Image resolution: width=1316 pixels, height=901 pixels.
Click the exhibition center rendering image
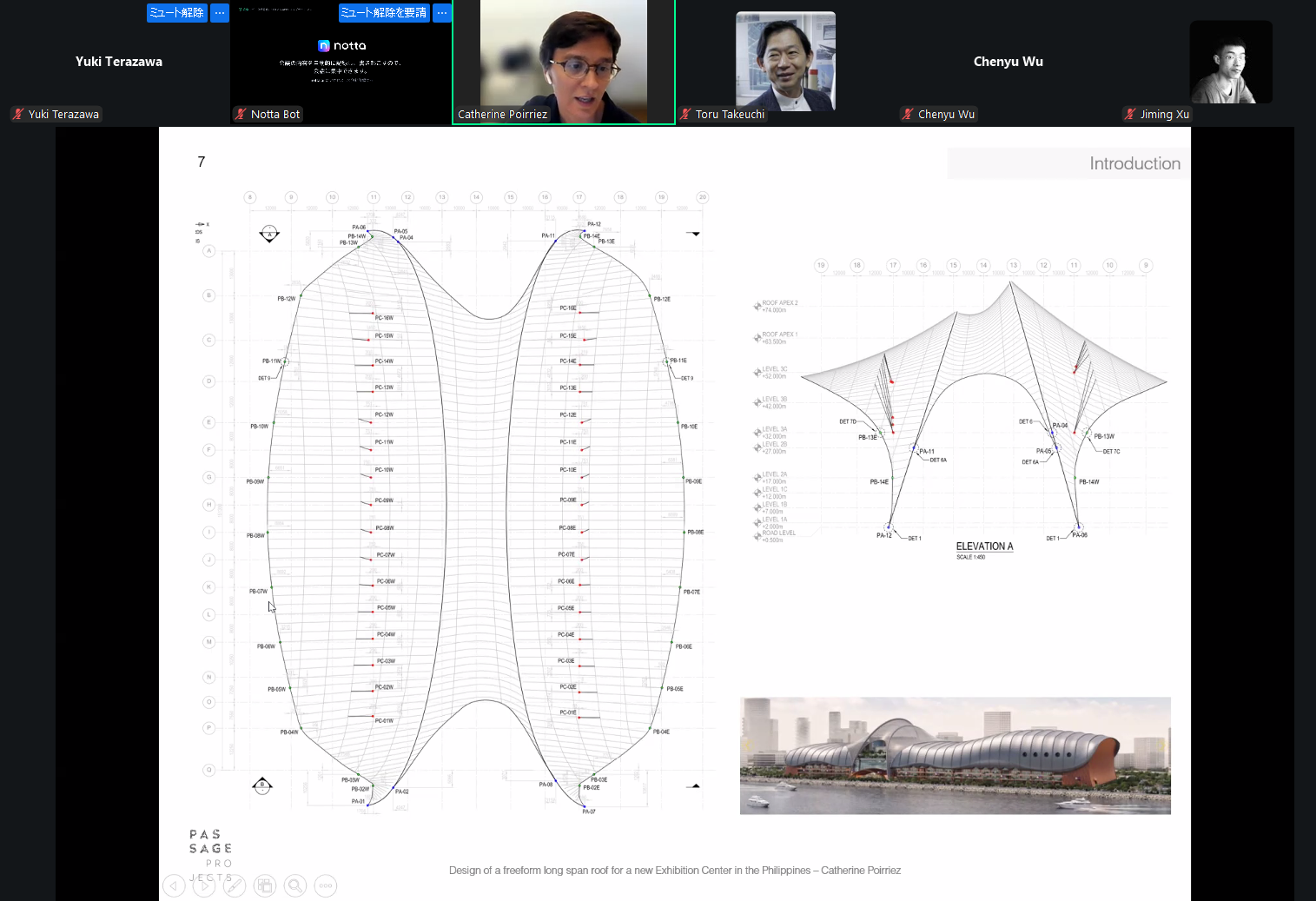point(955,755)
